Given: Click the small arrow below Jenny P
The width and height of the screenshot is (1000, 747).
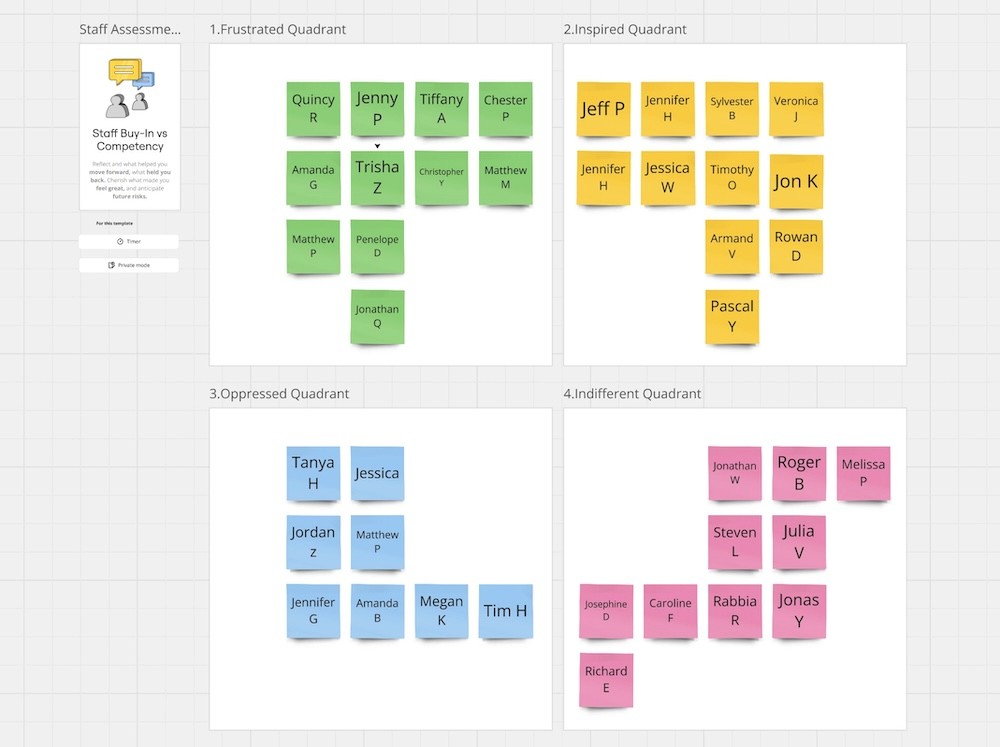Looking at the screenshot, I should pyautogui.click(x=377, y=146).
